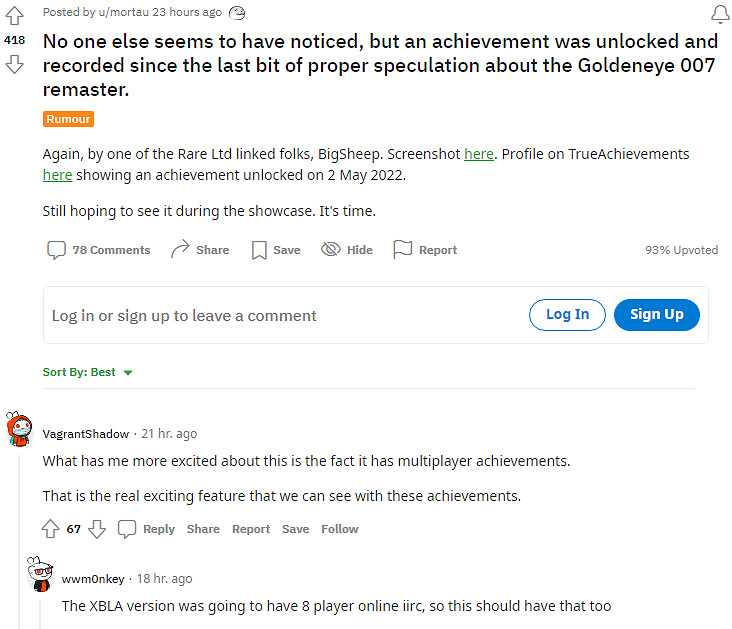Hide this post
Image resolution: width=732 pixels, height=629 pixels.
(x=347, y=250)
